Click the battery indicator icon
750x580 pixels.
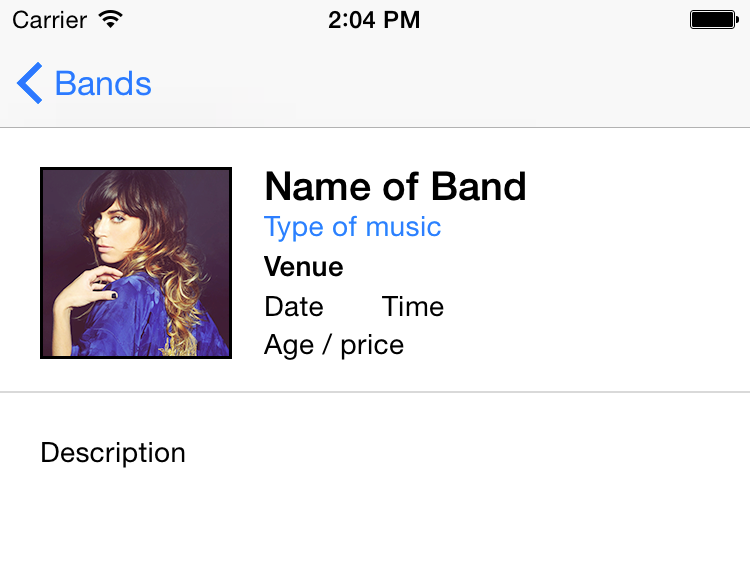(x=713, y=19)
